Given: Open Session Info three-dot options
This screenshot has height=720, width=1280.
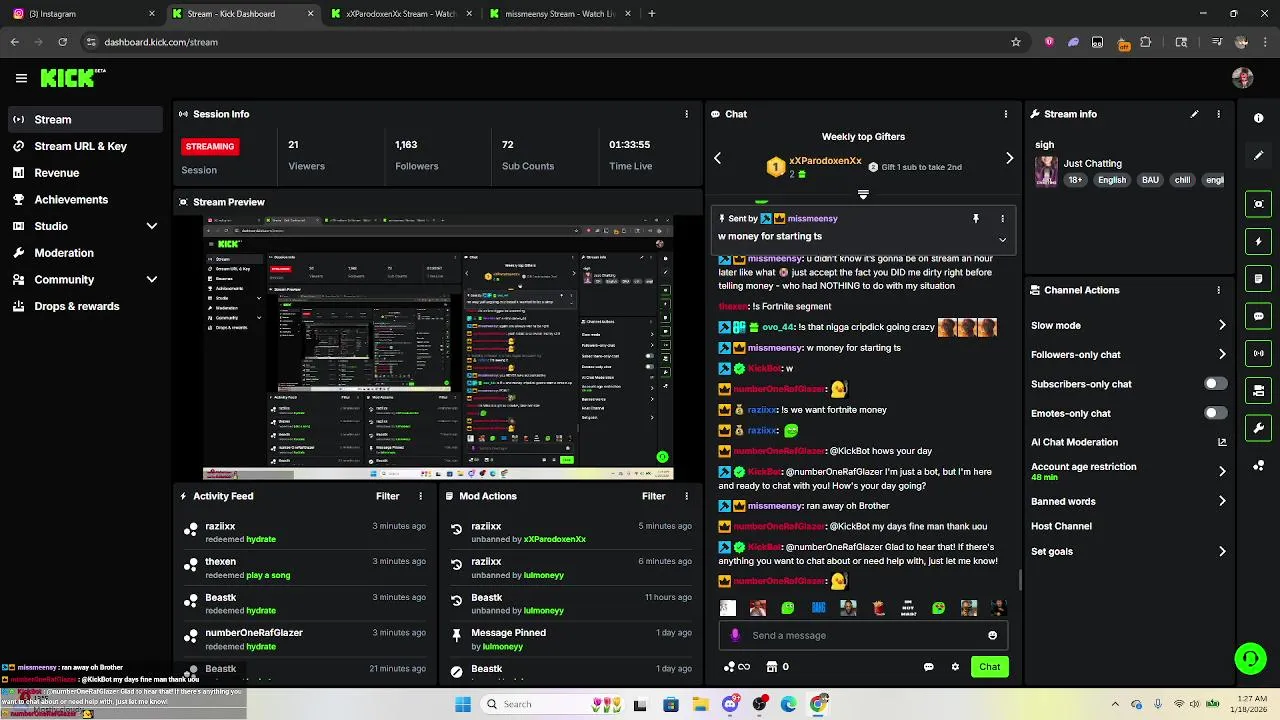Looking at the screenshot, I should 686,114.
